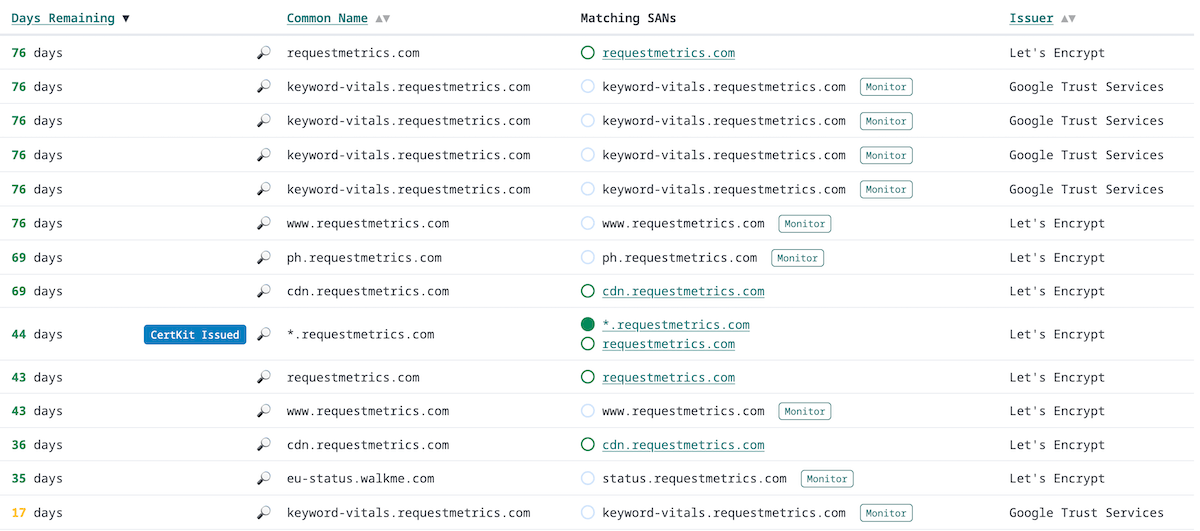Open requestmetrics.com SAN link in 44-day row
Image resolution: width=1200 pixels, height=531 pixels.
point(668,344)
